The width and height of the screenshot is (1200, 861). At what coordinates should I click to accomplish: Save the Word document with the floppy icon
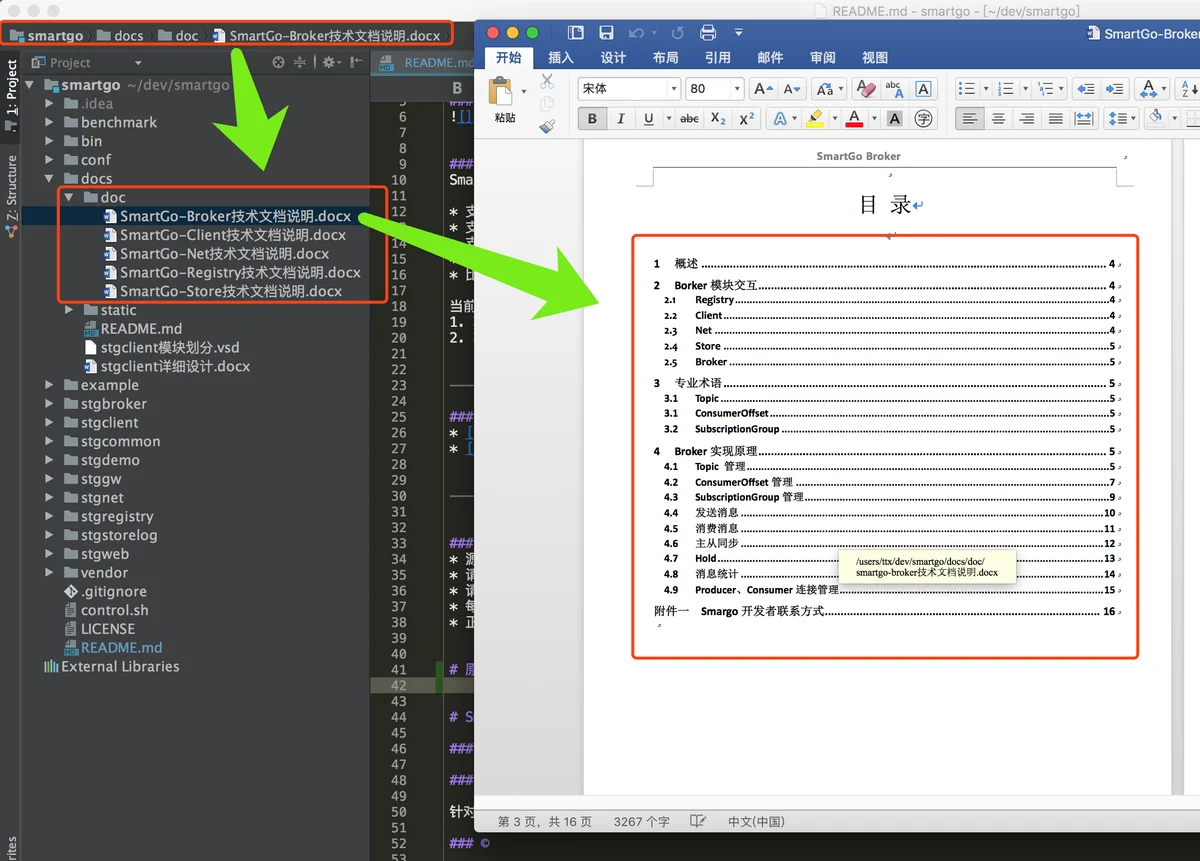[606, 33]
